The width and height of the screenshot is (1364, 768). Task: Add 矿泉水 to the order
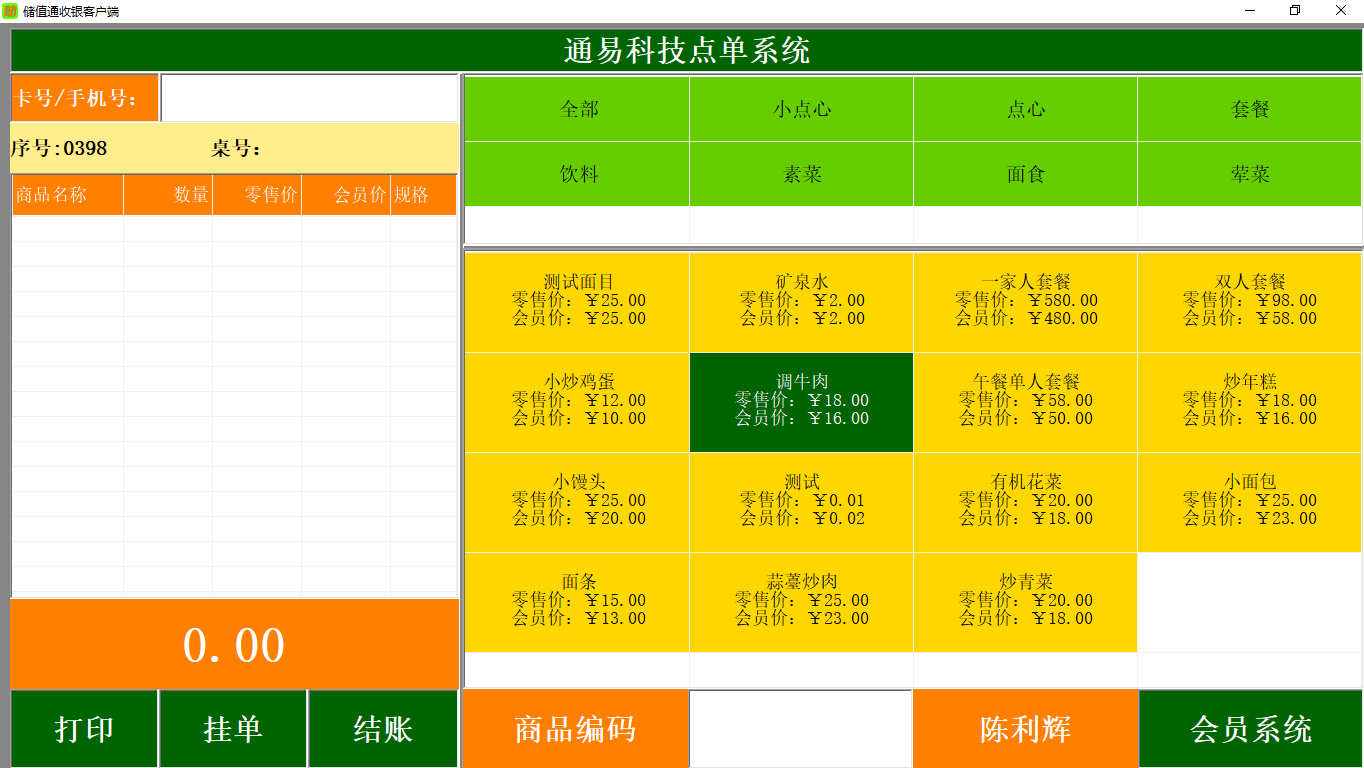click(x=801, y=302)
